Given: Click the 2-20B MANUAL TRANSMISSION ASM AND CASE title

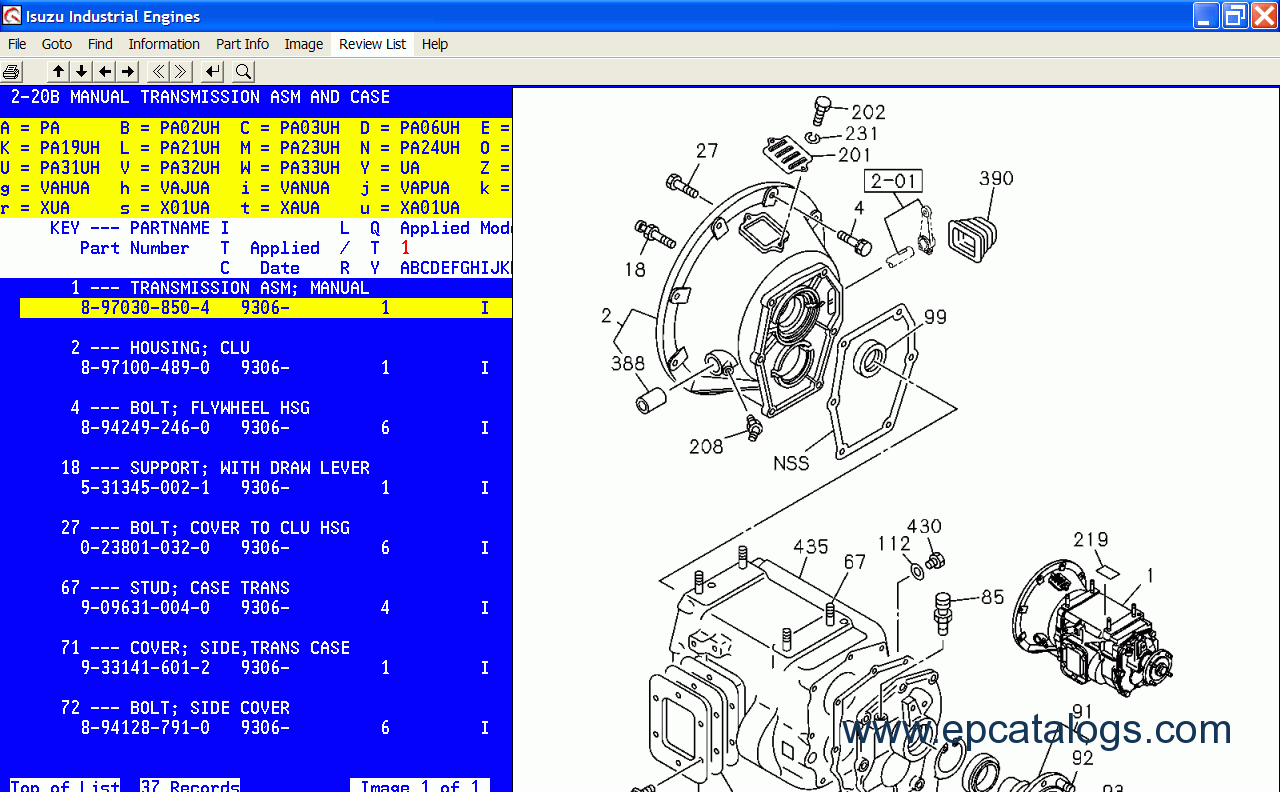Looking at the screenshot, I should [200, 97].
